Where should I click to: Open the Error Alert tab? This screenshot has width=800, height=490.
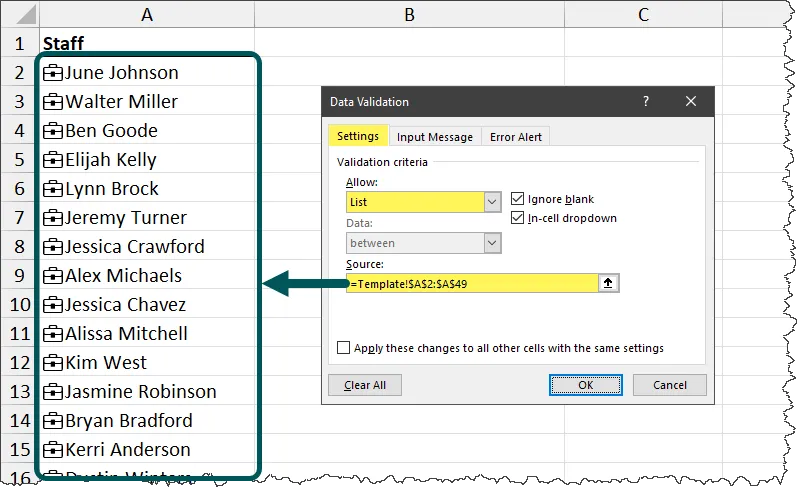pyautogui.click(x=515, y=137)
